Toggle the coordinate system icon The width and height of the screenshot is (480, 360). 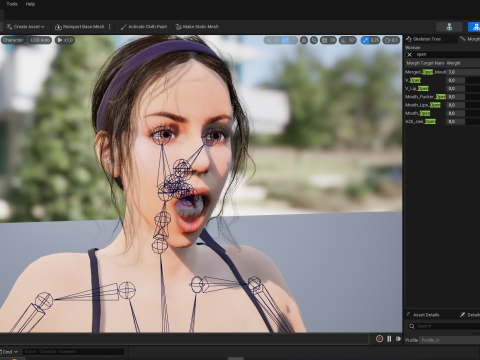pos(304,40)
